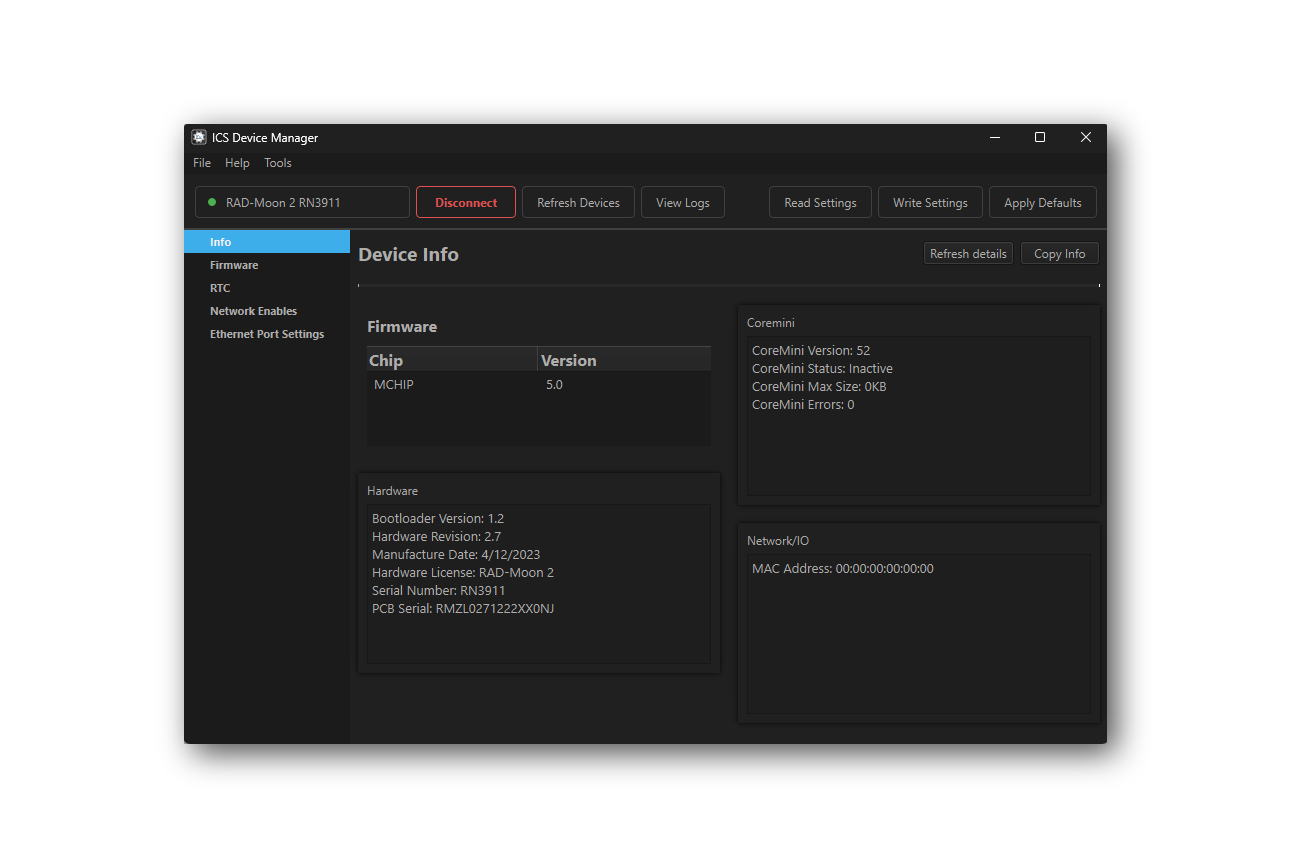The image size is (1291, 868).
Task: Open the RAD-Moon 2 RN3911 device selector
Action: click(302, 202)
